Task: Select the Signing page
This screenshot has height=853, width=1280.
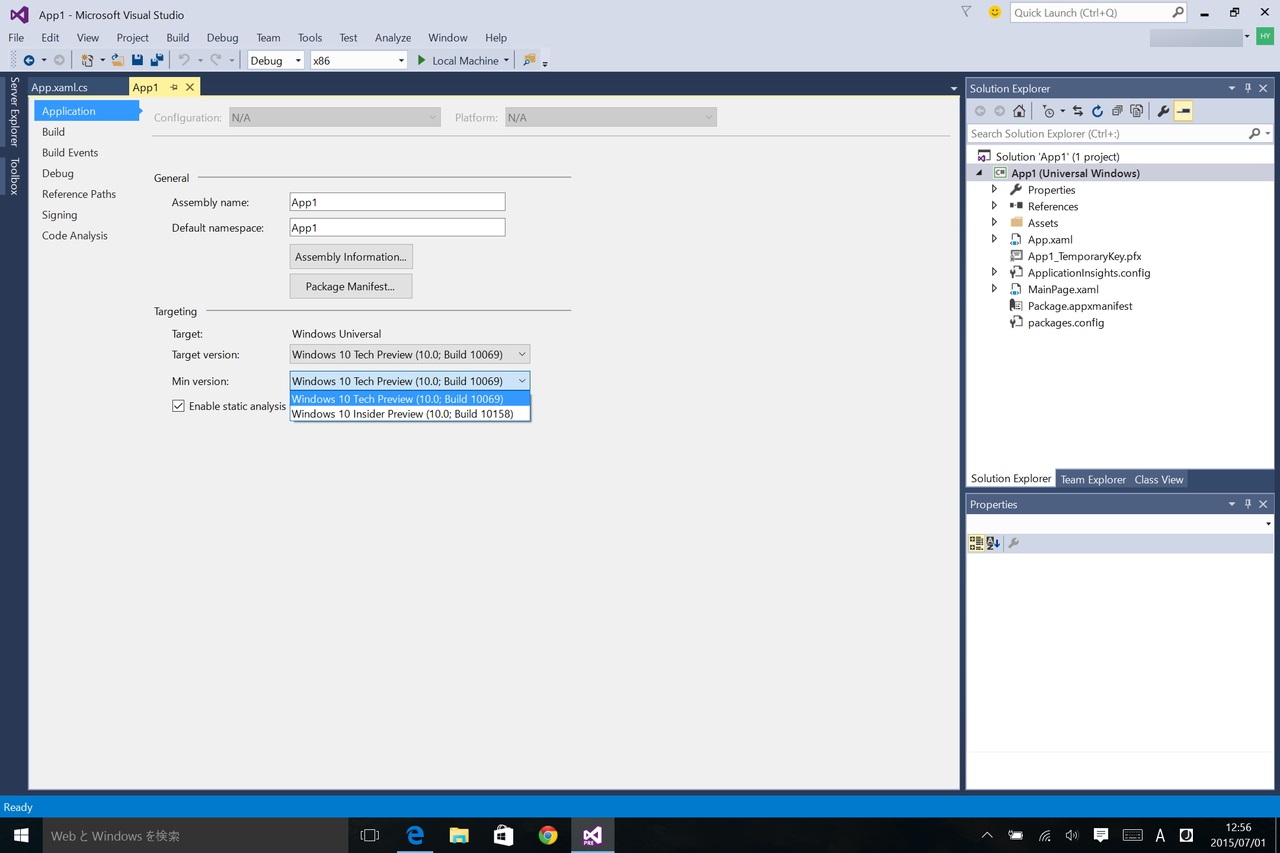Action: coord(60,215)
